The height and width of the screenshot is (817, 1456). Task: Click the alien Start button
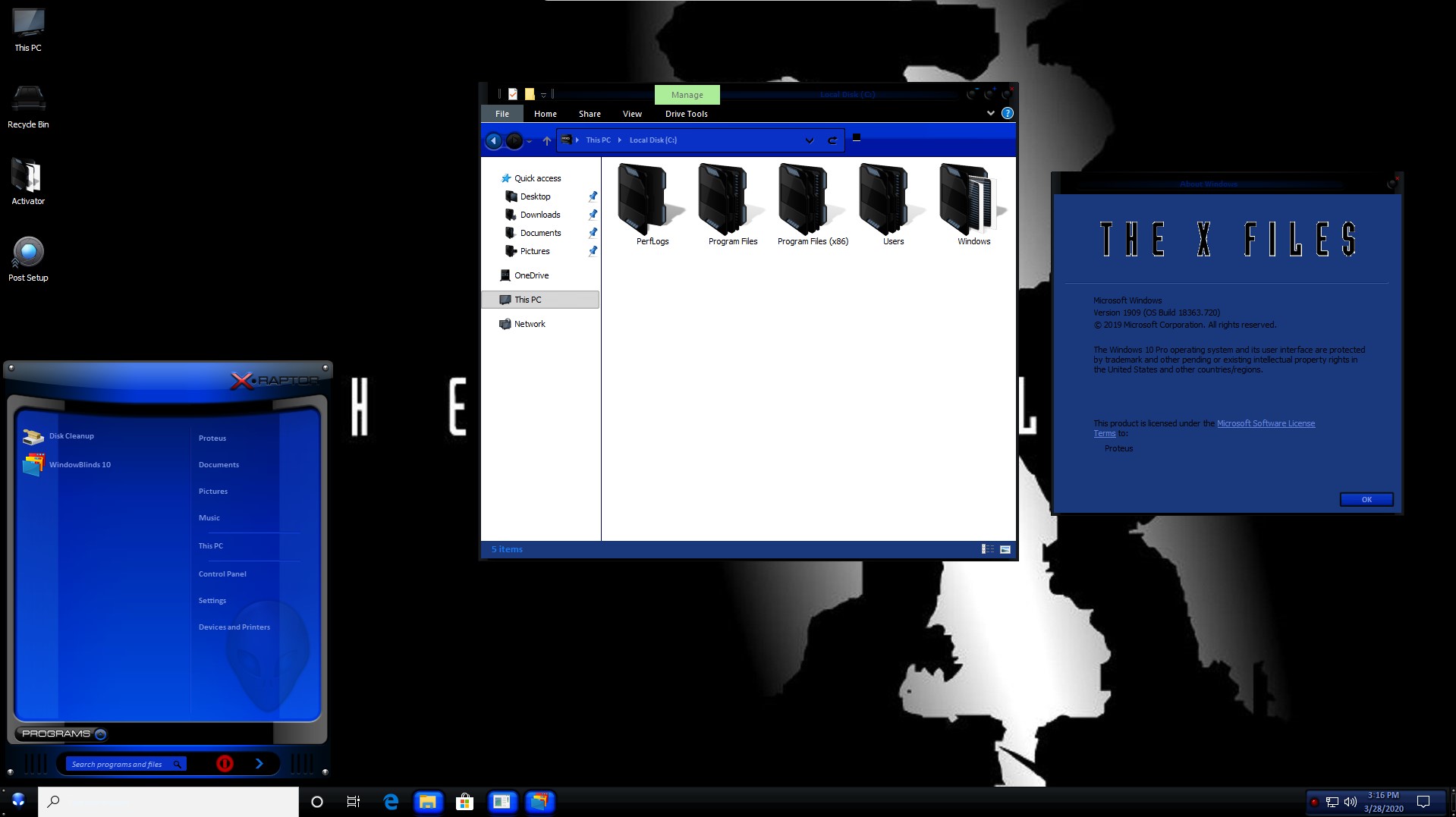pyautogui.click(x=18, y=801)
